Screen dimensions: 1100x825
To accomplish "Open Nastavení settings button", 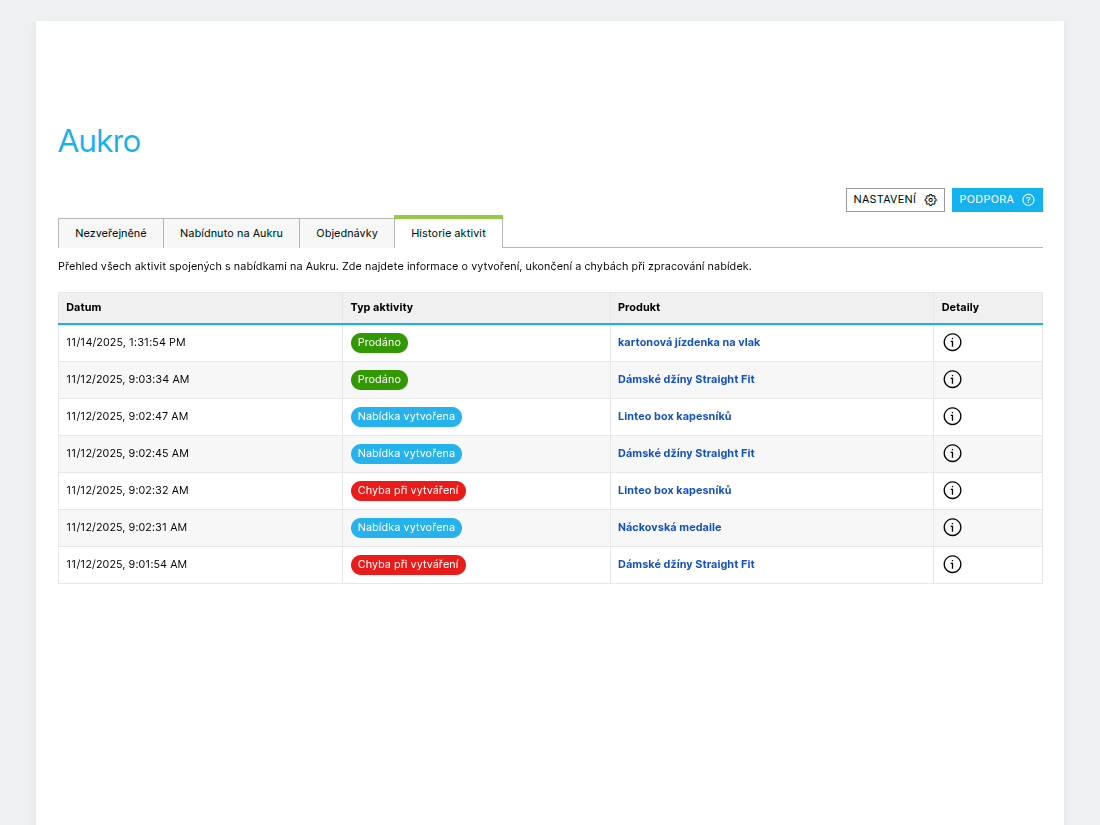I will [894, 200].
